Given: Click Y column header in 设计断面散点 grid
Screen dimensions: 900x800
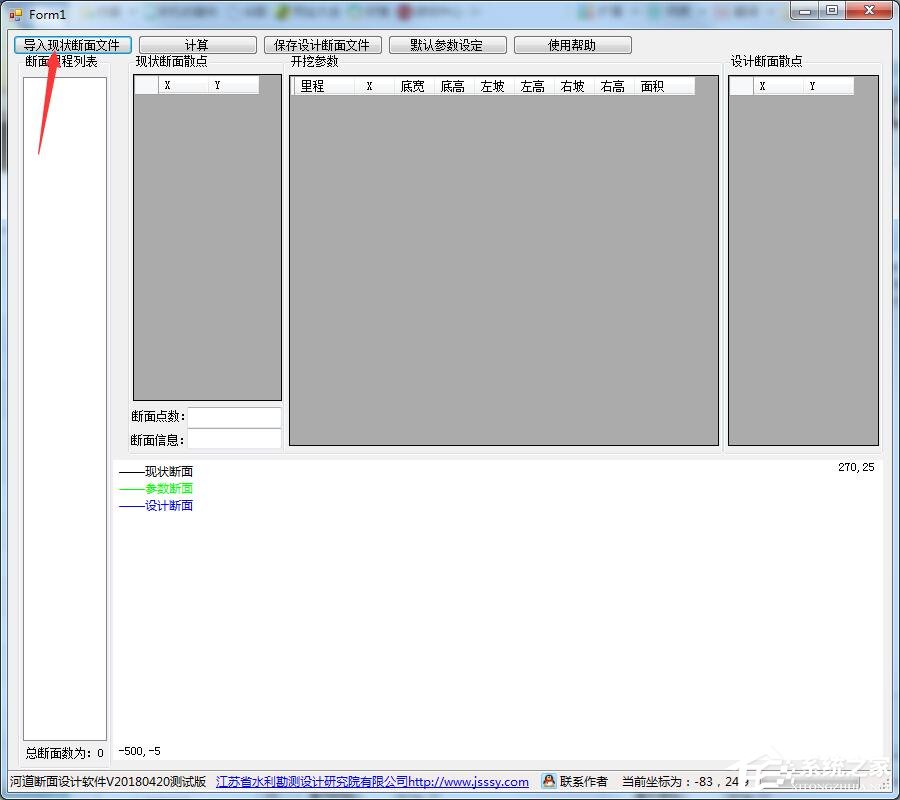Looking at the screenshot, I should point(829,86).
